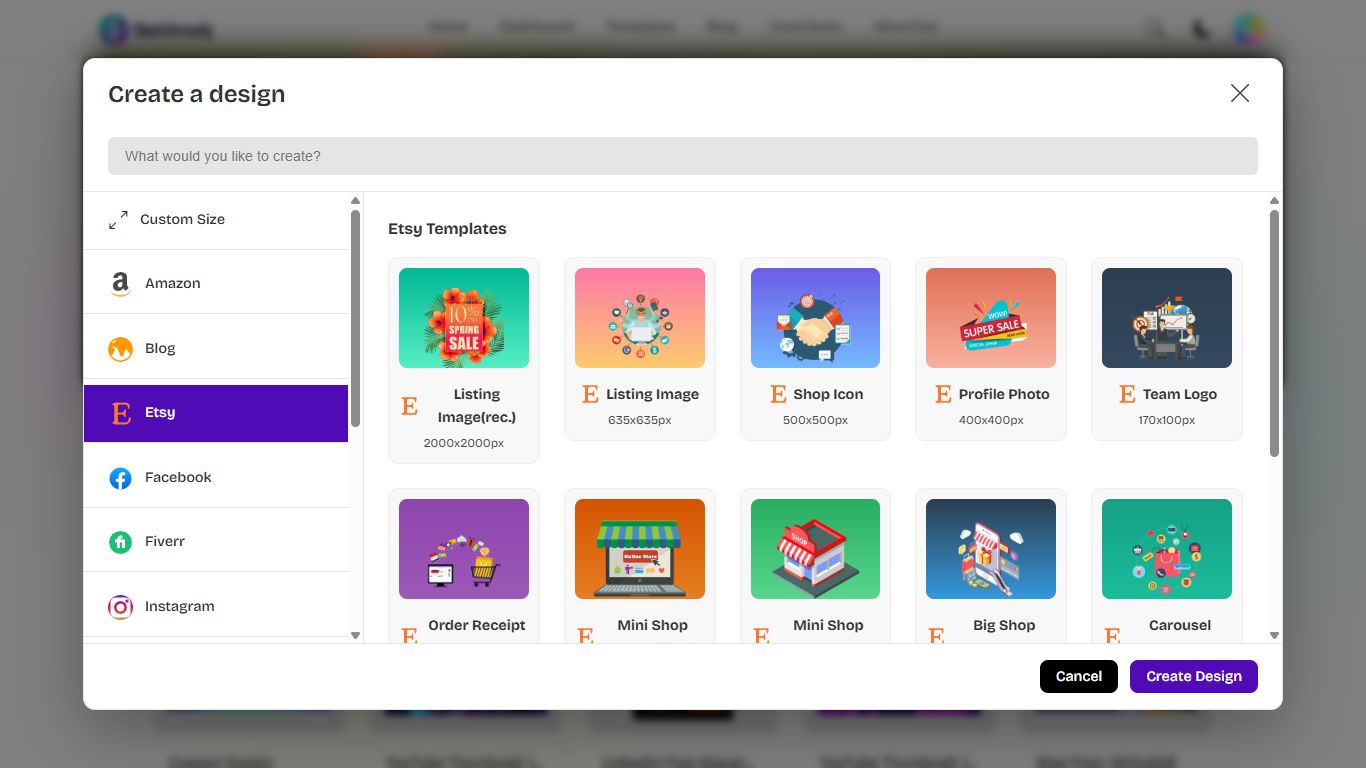Viewport: 1366px width, 768px height.
Task: Pick the Shop Icon handshake thumbnail
Action: coord(815,318)
